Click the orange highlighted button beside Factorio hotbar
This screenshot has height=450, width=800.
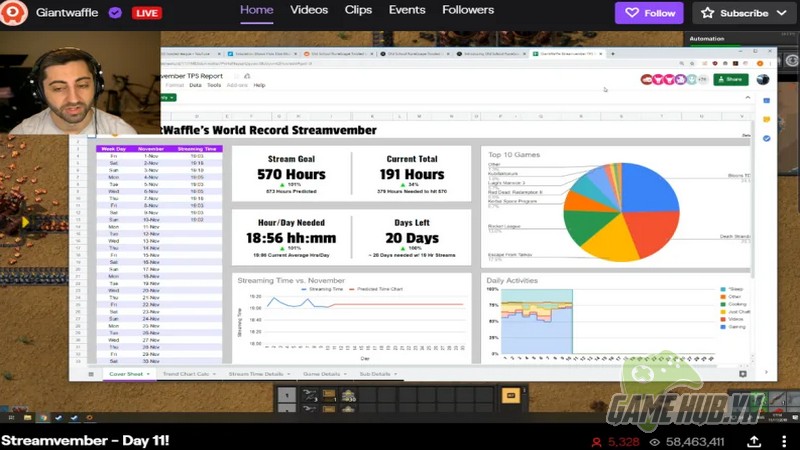(x=511, y=395)
